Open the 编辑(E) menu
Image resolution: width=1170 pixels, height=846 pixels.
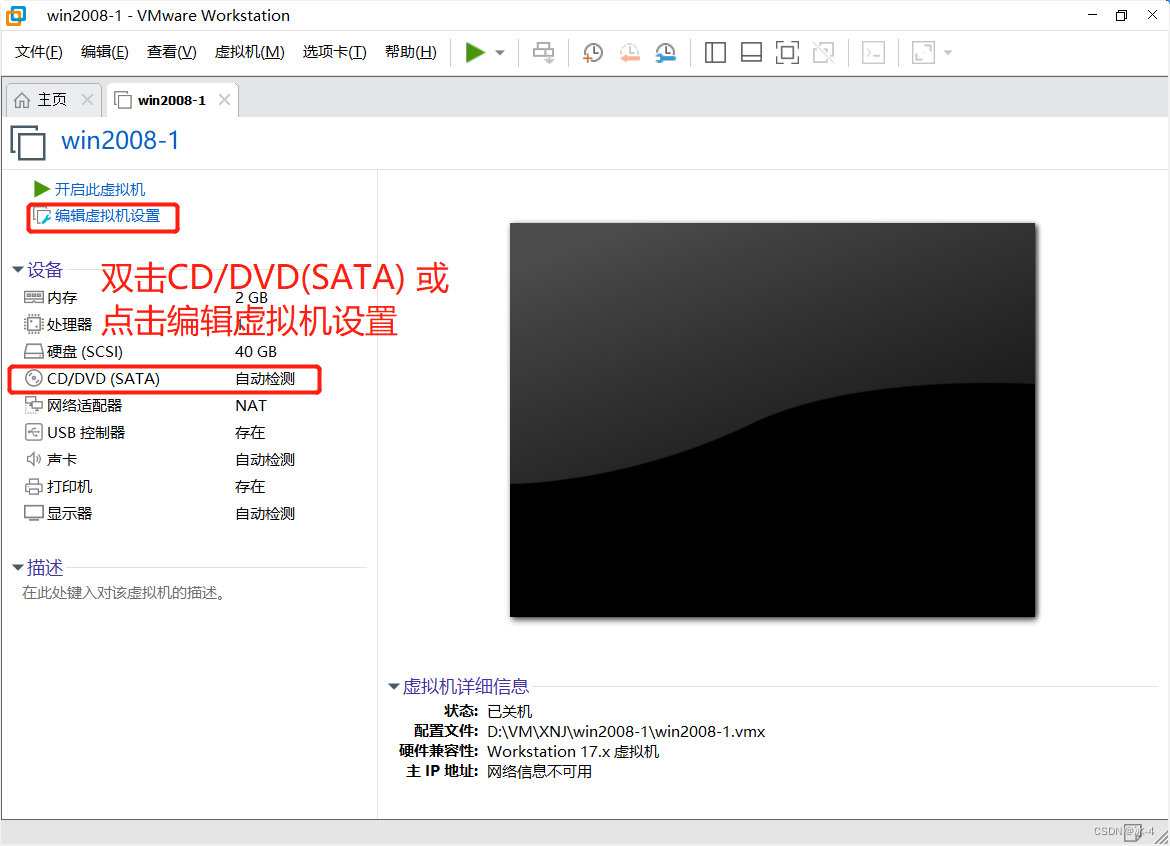[104, 51]
